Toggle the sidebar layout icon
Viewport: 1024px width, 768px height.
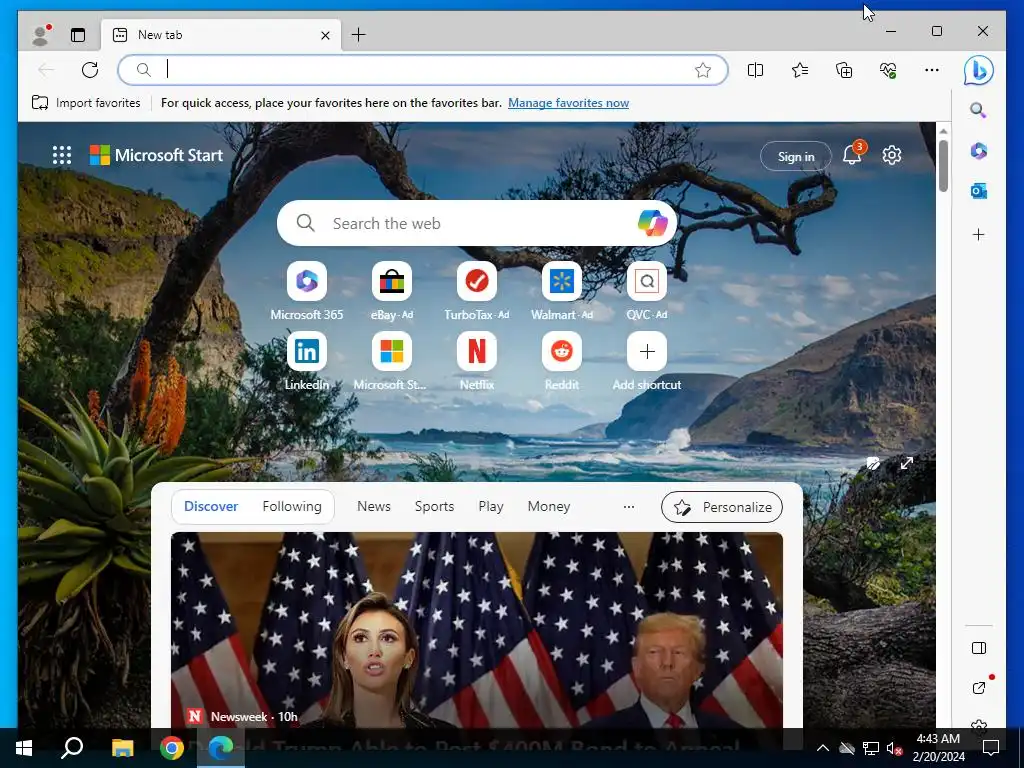pyautogui.click(x=978, y=648)
